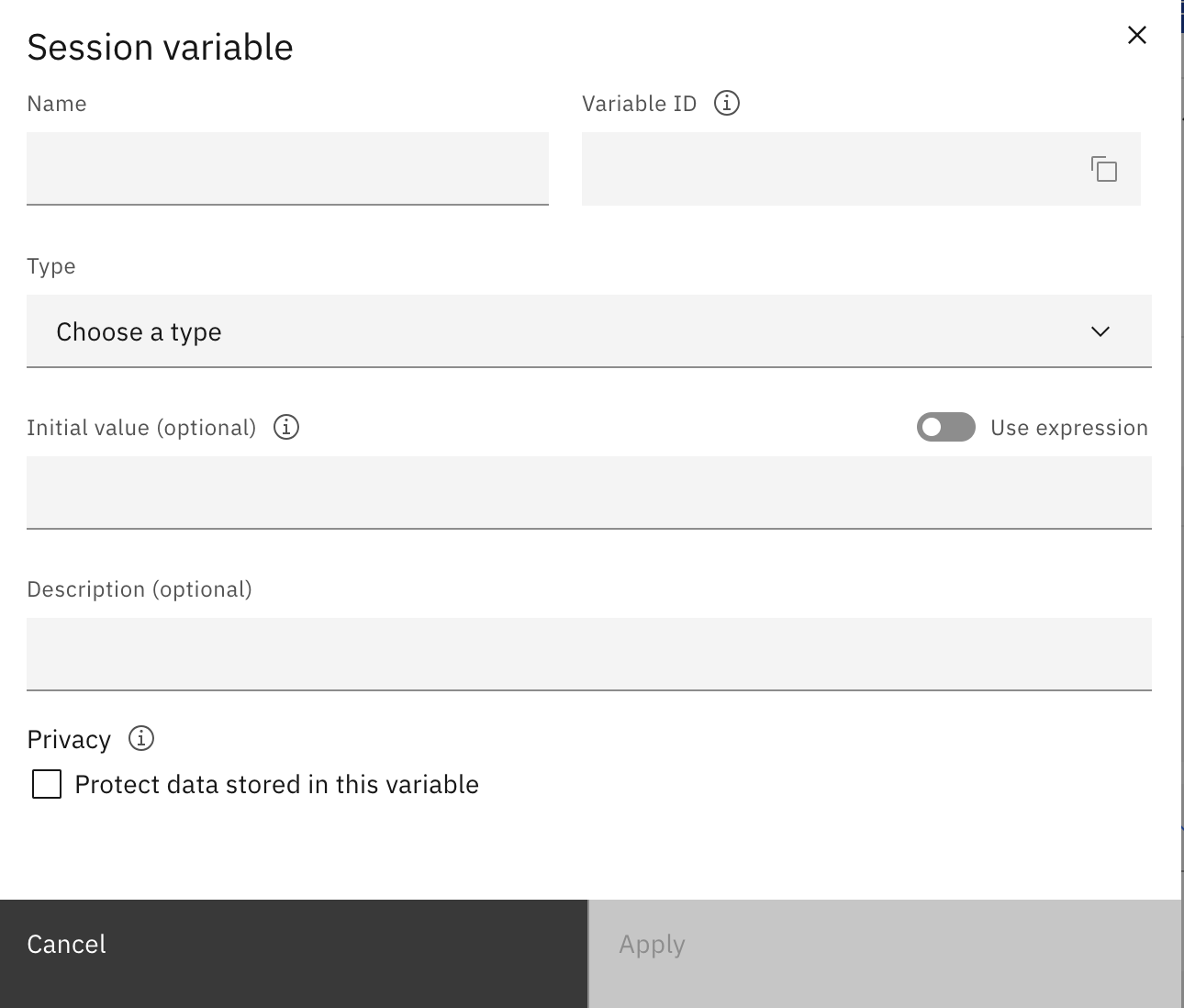Image resolution: width=1184 pixels, height=1008 pixels.
Task: Click the 'Session variable' dialog heading
Action: point(160,48)
